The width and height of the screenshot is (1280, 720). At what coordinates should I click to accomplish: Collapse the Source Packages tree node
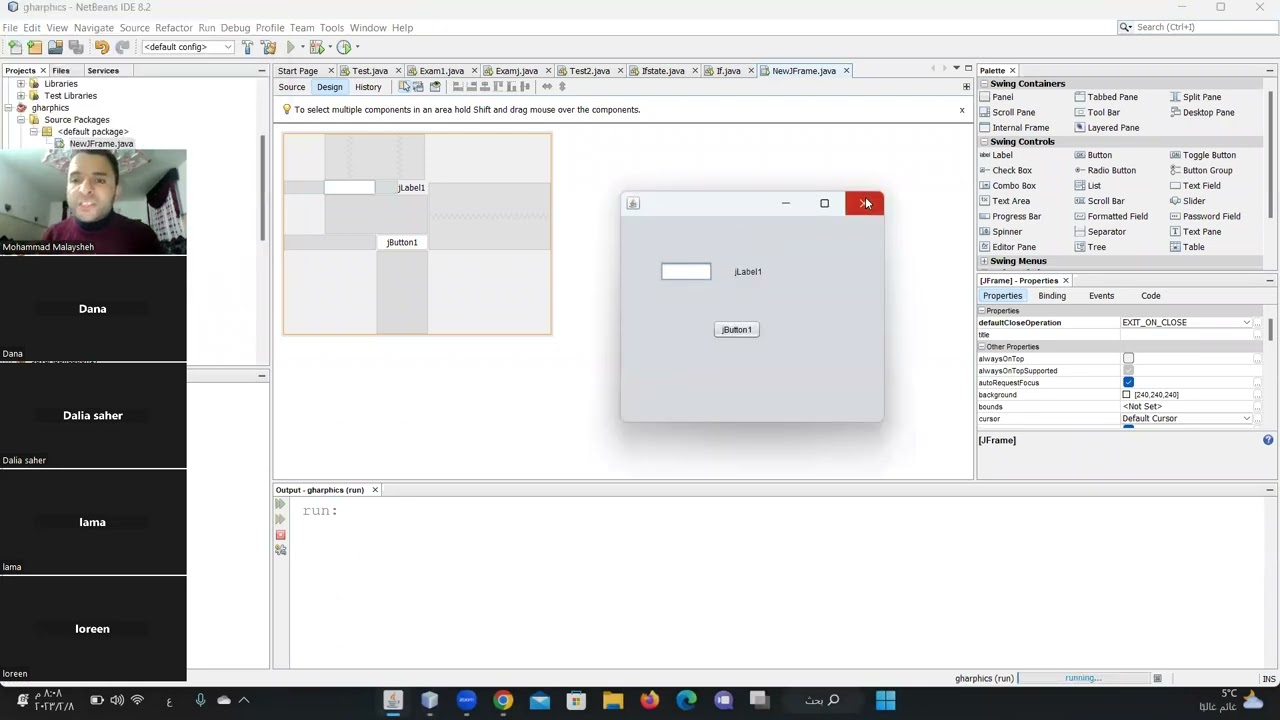20,120
